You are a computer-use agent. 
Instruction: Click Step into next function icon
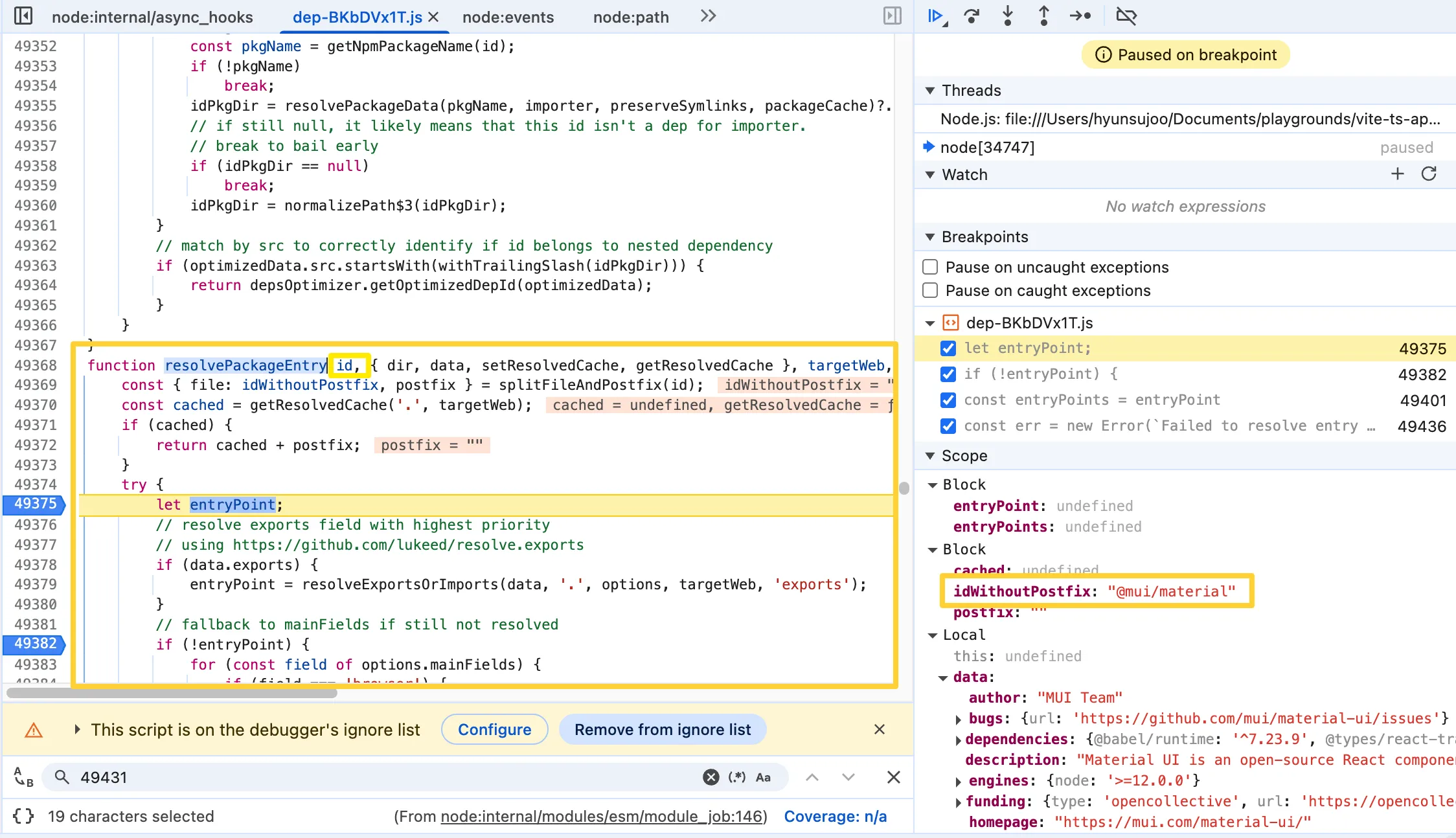pyautogui.click(x=1008, y=16)
